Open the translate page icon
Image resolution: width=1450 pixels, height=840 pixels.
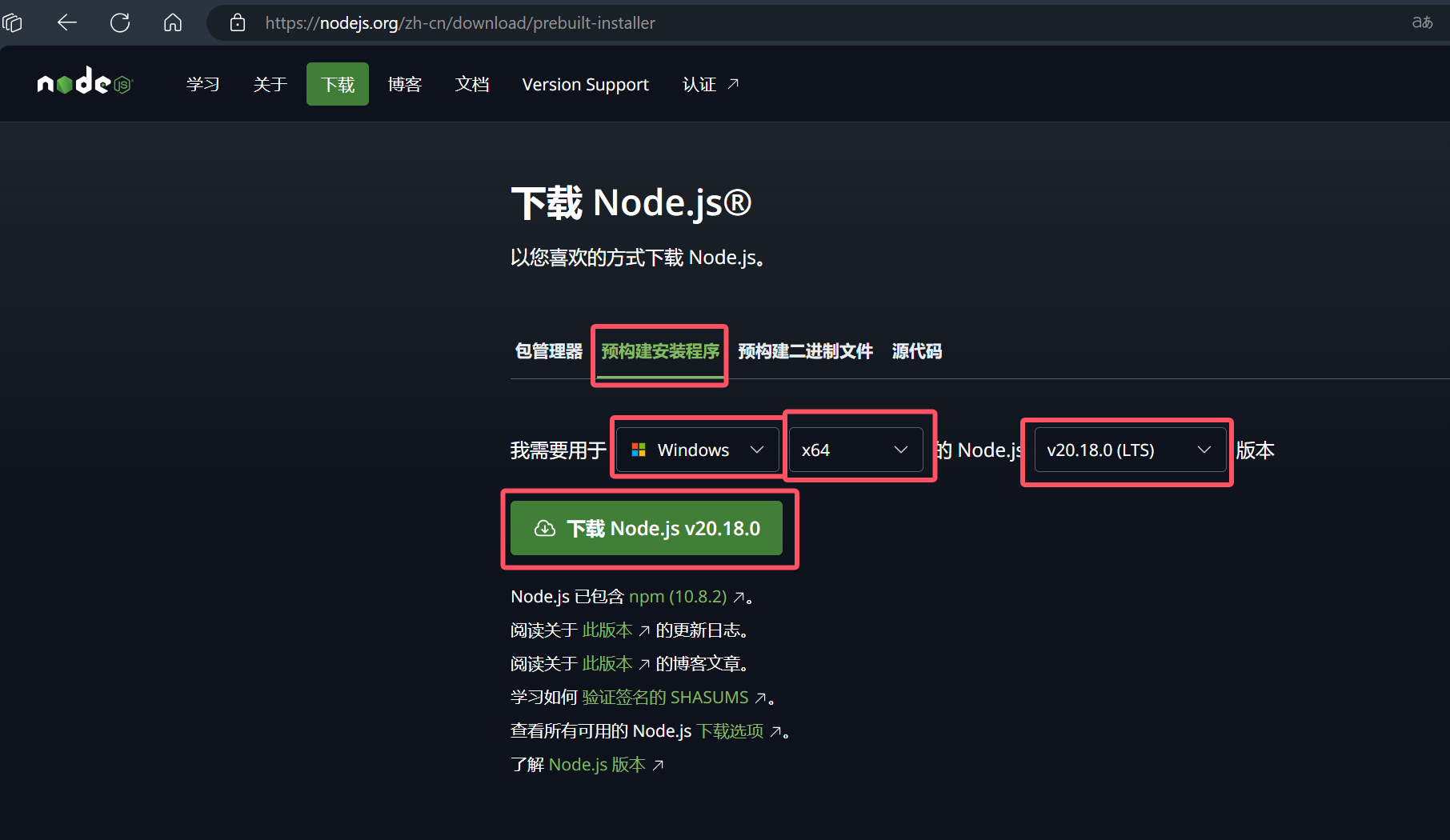pyautogui.click(x=1422, y=22)
